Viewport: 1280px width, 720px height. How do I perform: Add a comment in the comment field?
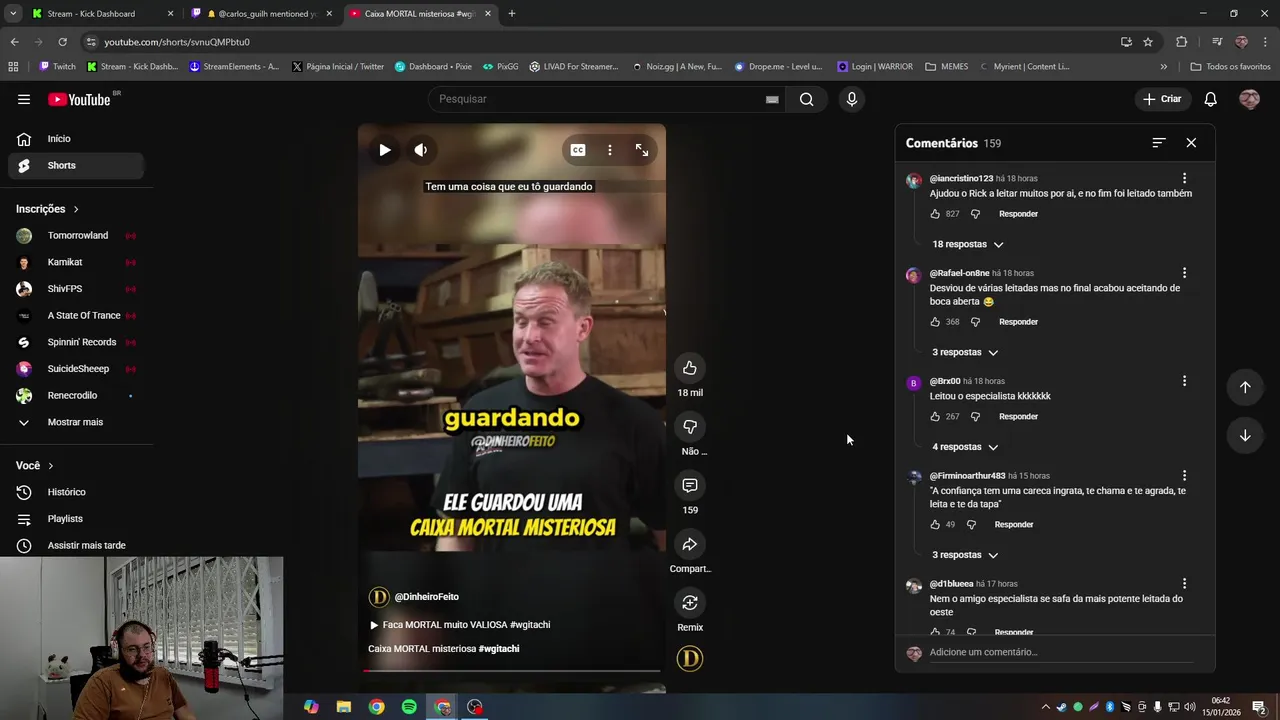point(1061,652)
